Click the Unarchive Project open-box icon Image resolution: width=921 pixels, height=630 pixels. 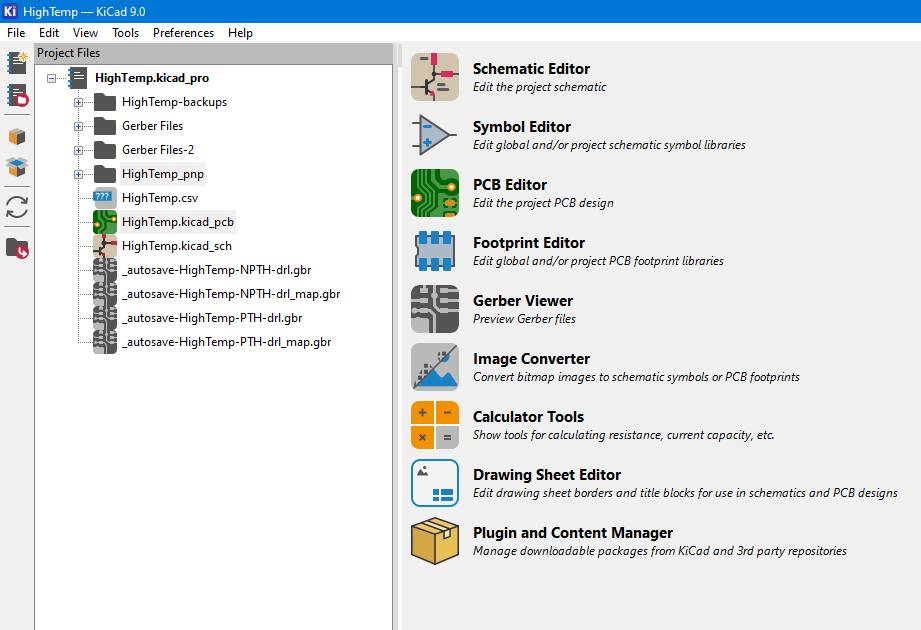coord(17,167)
